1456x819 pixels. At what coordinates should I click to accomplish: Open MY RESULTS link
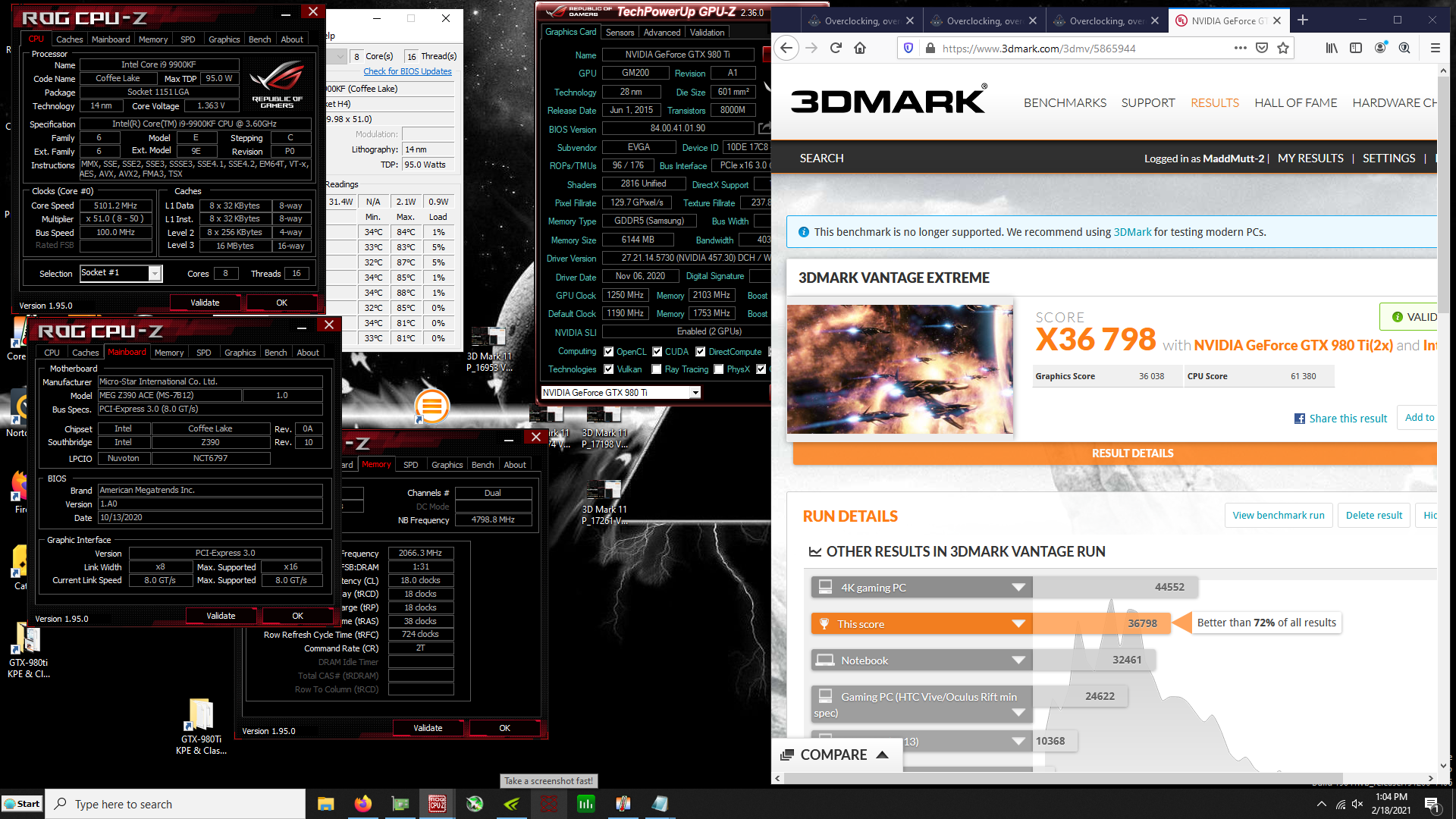(1310, 158)
